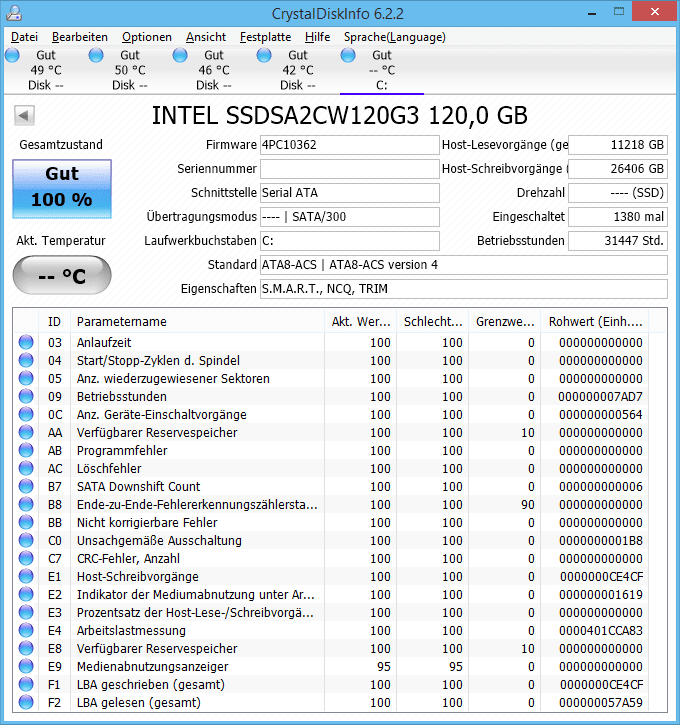Open the Bearbeiten menu

pyautogui.click(x=80, y=37)
